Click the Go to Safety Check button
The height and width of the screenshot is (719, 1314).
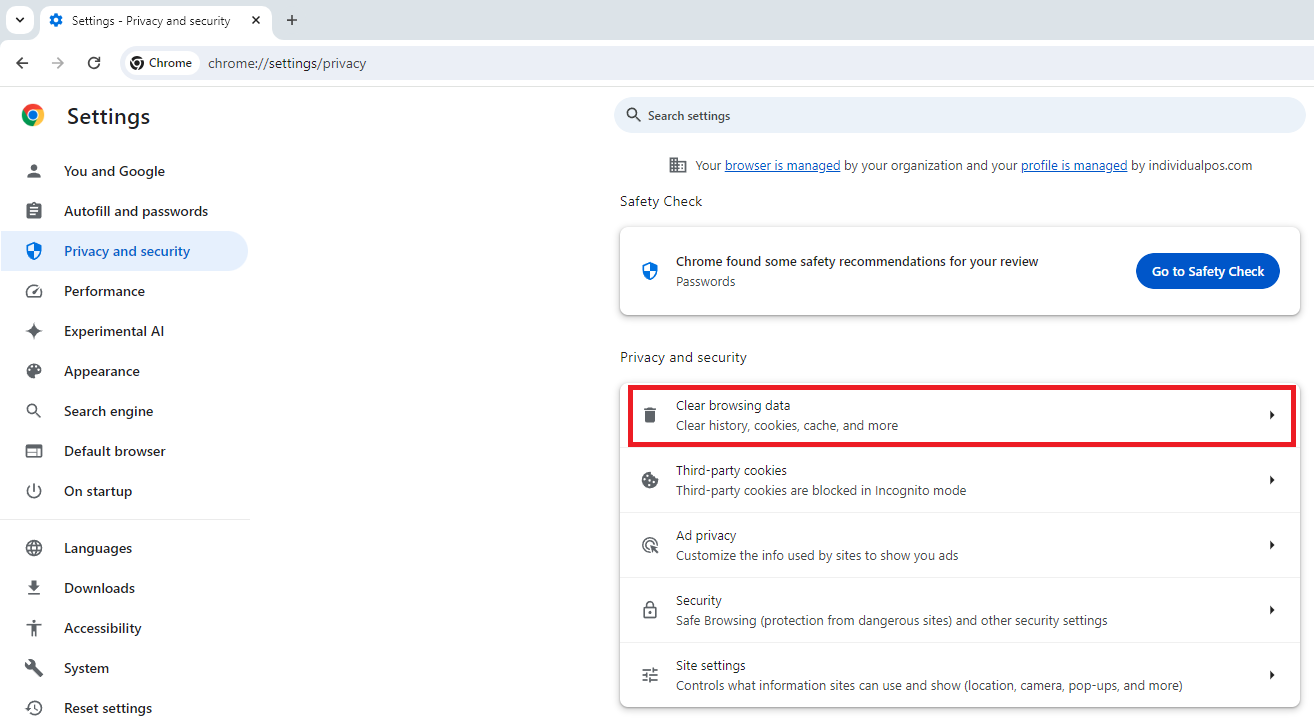pyautogui.click(x=1207, y=271)
